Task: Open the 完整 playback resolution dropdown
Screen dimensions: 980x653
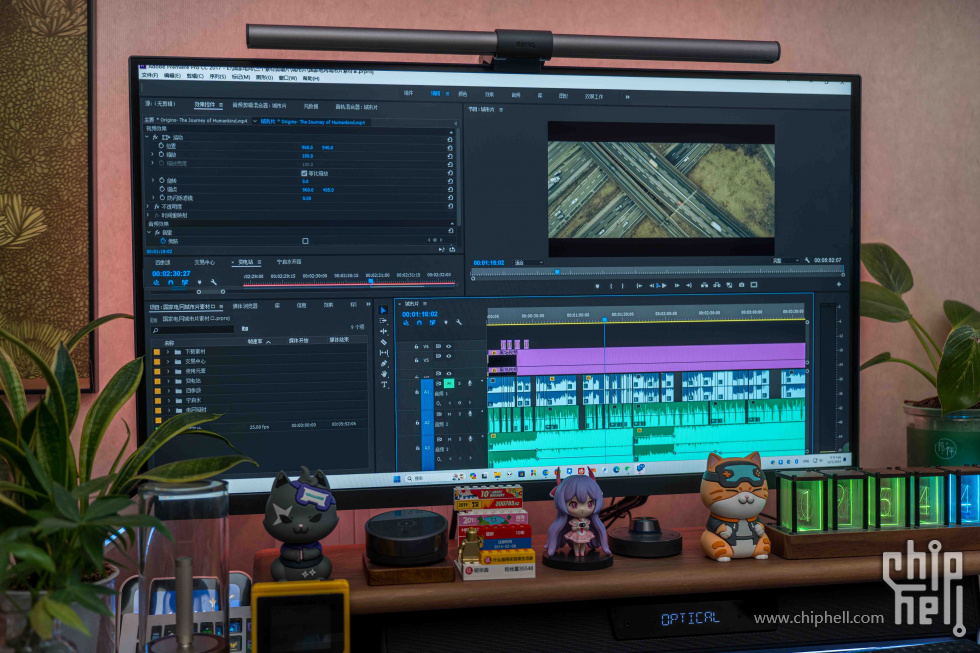Action: click(x=785, y=260)
